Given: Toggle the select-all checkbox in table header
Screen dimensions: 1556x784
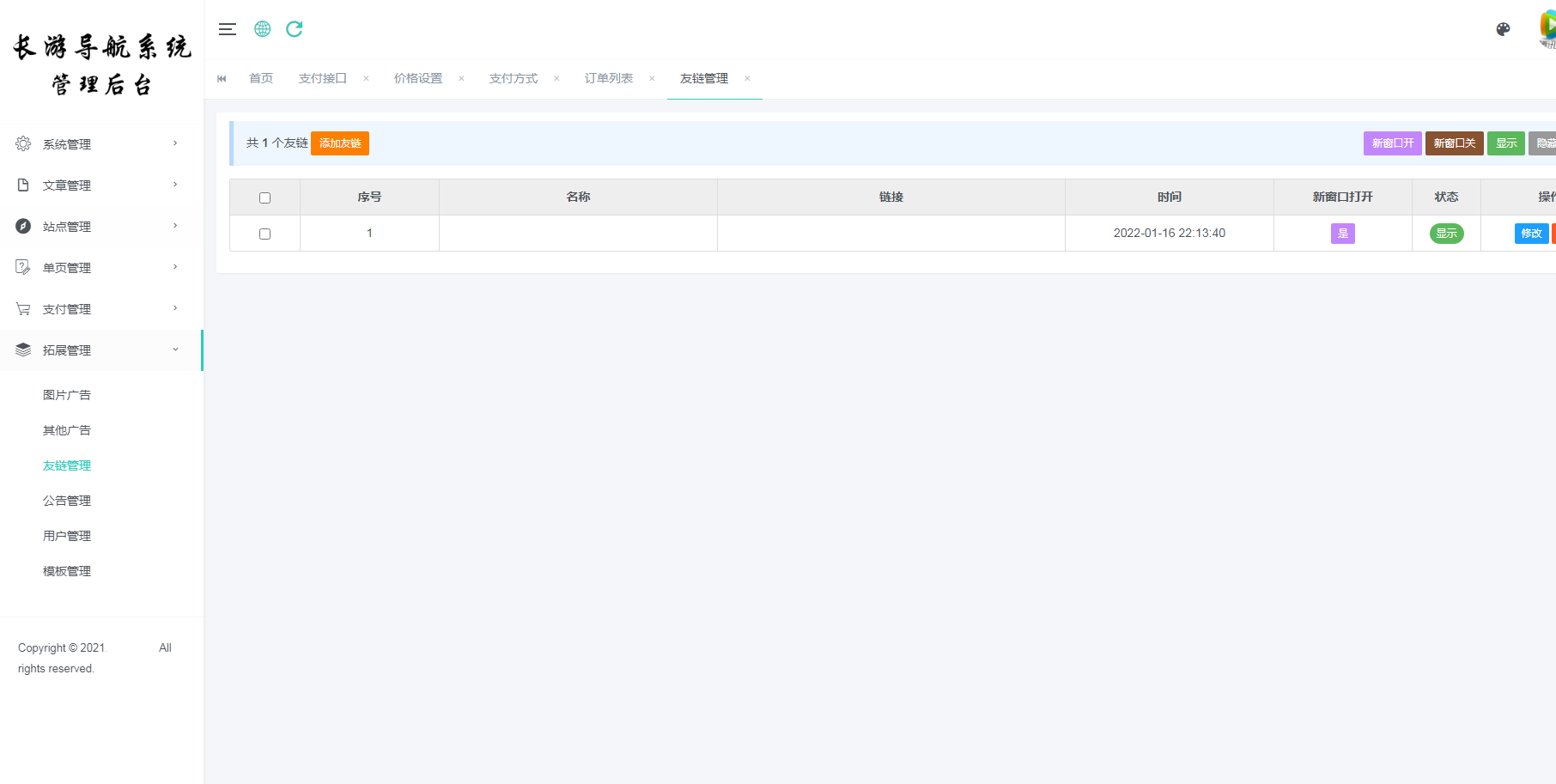Looking at the screenshot, I should [x=264, y=198].
